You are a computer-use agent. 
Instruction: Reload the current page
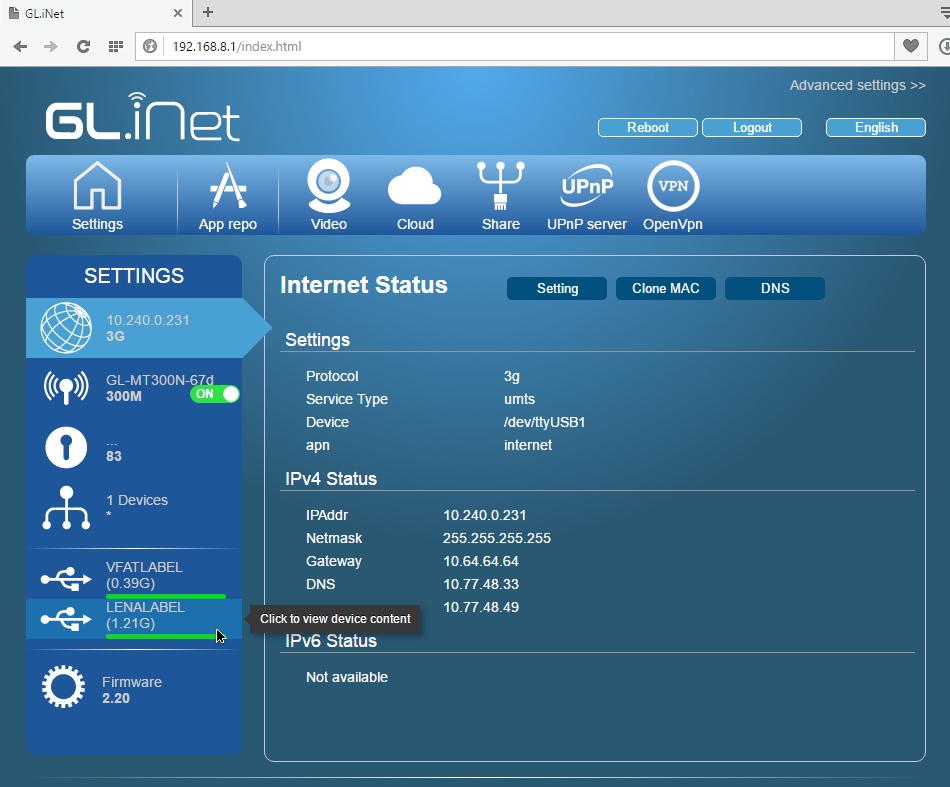(x=83, y=47)
